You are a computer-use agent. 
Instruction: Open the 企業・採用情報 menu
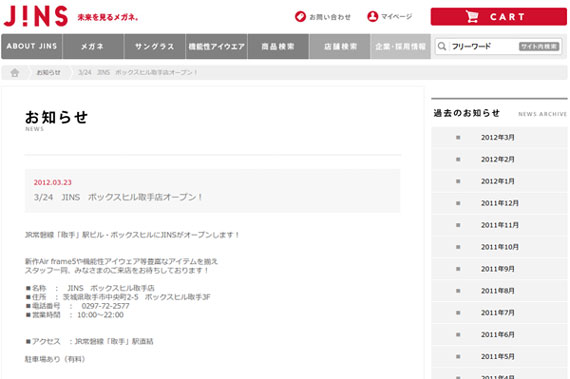pyautogui.click(x=401, y=47)
